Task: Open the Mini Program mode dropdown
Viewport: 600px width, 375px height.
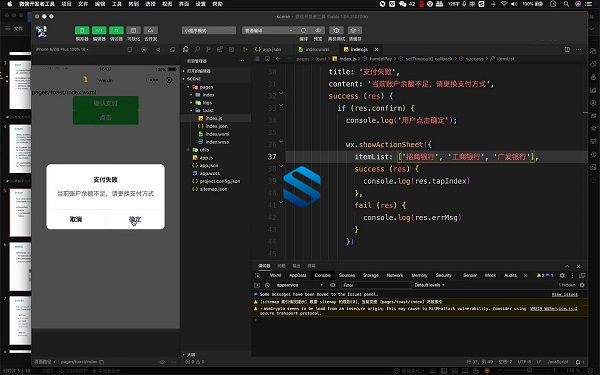Action: click(209, 31)
